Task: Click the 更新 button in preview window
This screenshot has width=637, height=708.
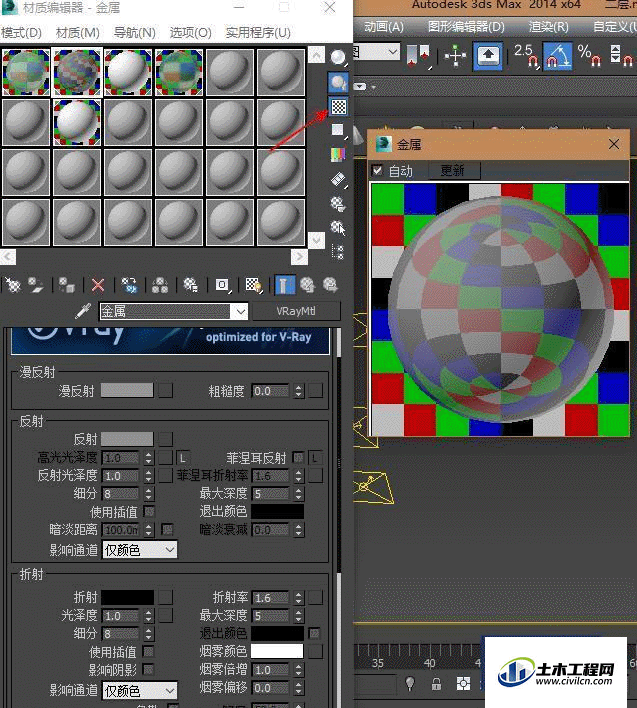Action: (x=452, y=170)
